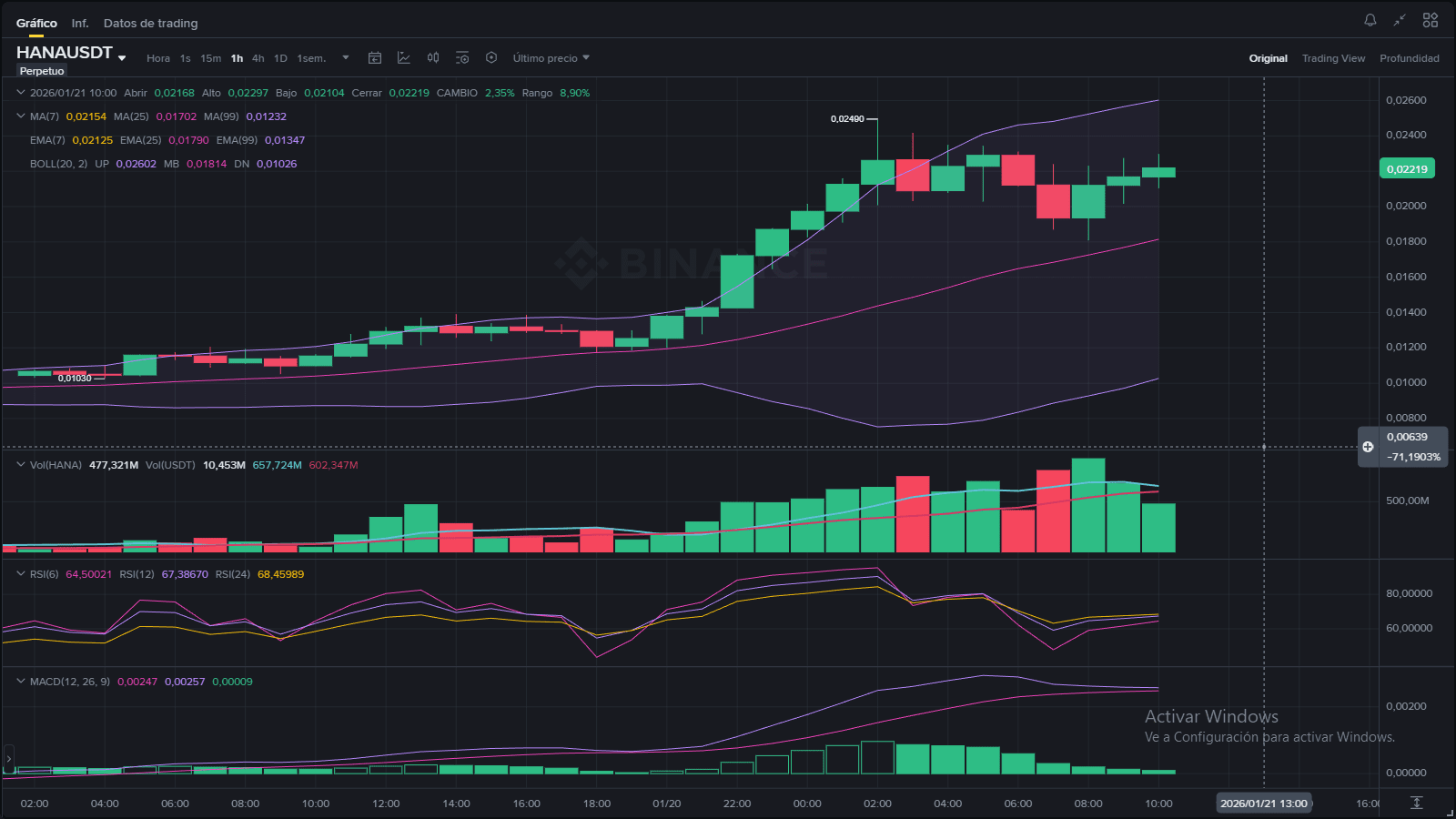Open the Último precio dropdown
This screenshot has width=1456, height=819.
[x=551, y=58]
